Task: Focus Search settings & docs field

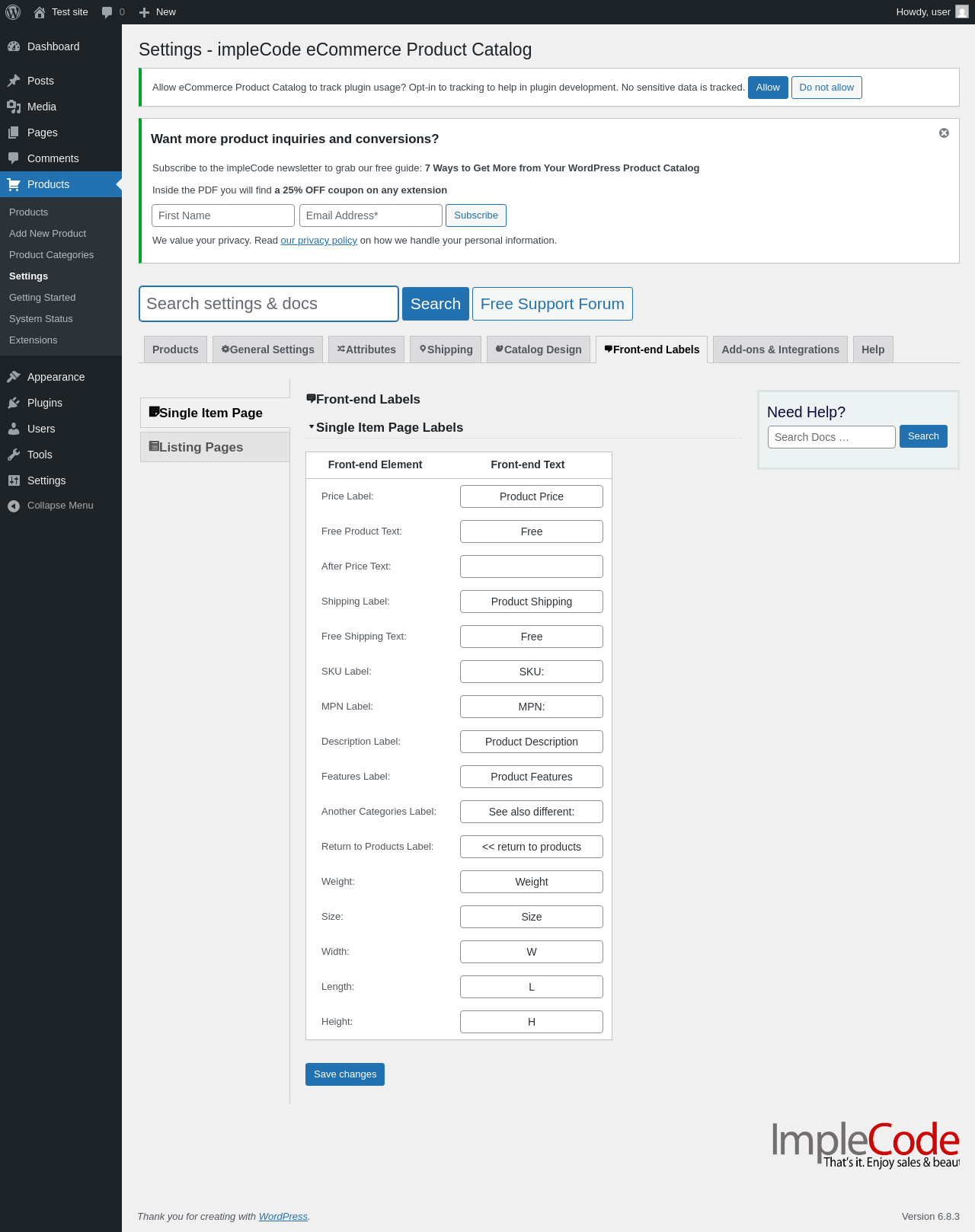Action: [269, 304]
